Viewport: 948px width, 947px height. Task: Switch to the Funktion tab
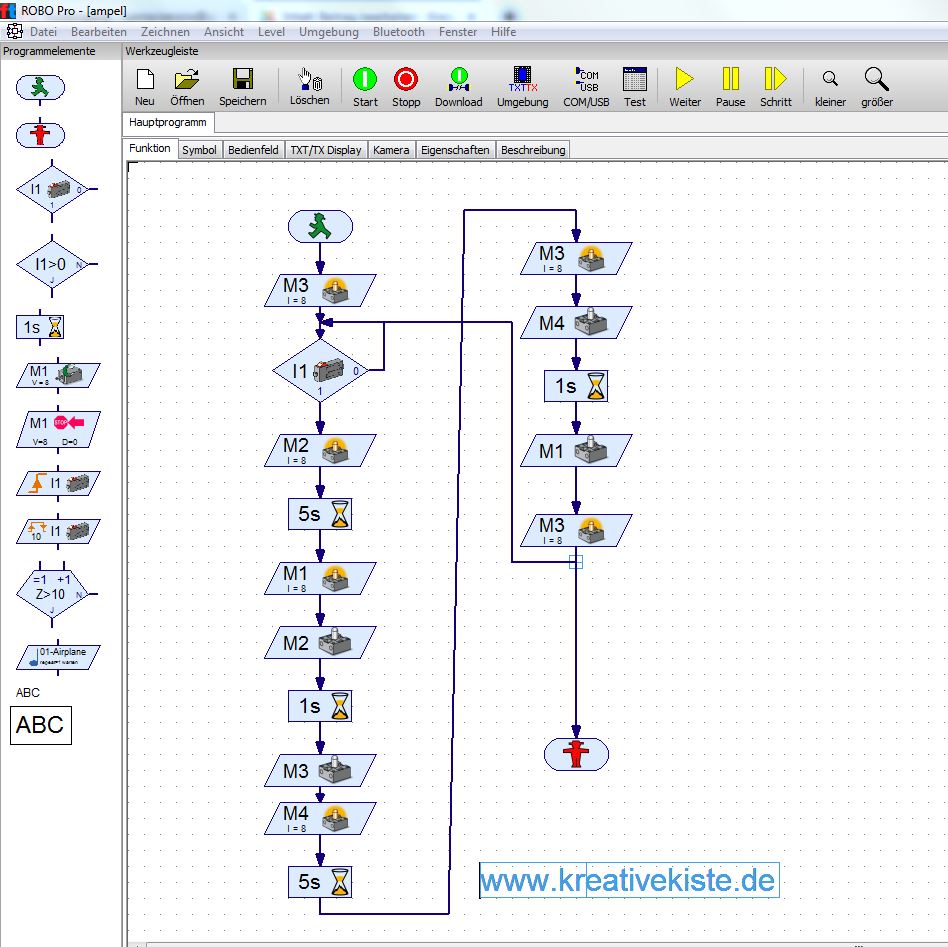point(150,148)
